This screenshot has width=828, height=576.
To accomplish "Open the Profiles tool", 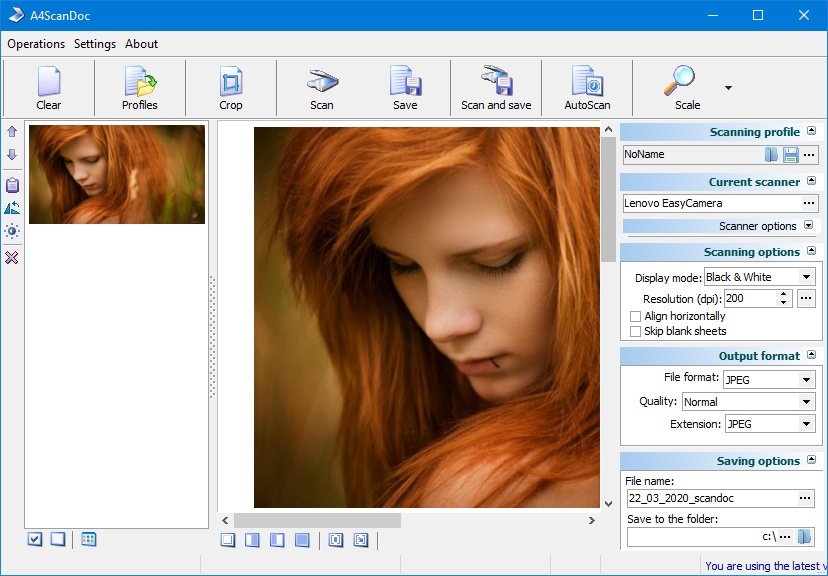I will [139, 88].
